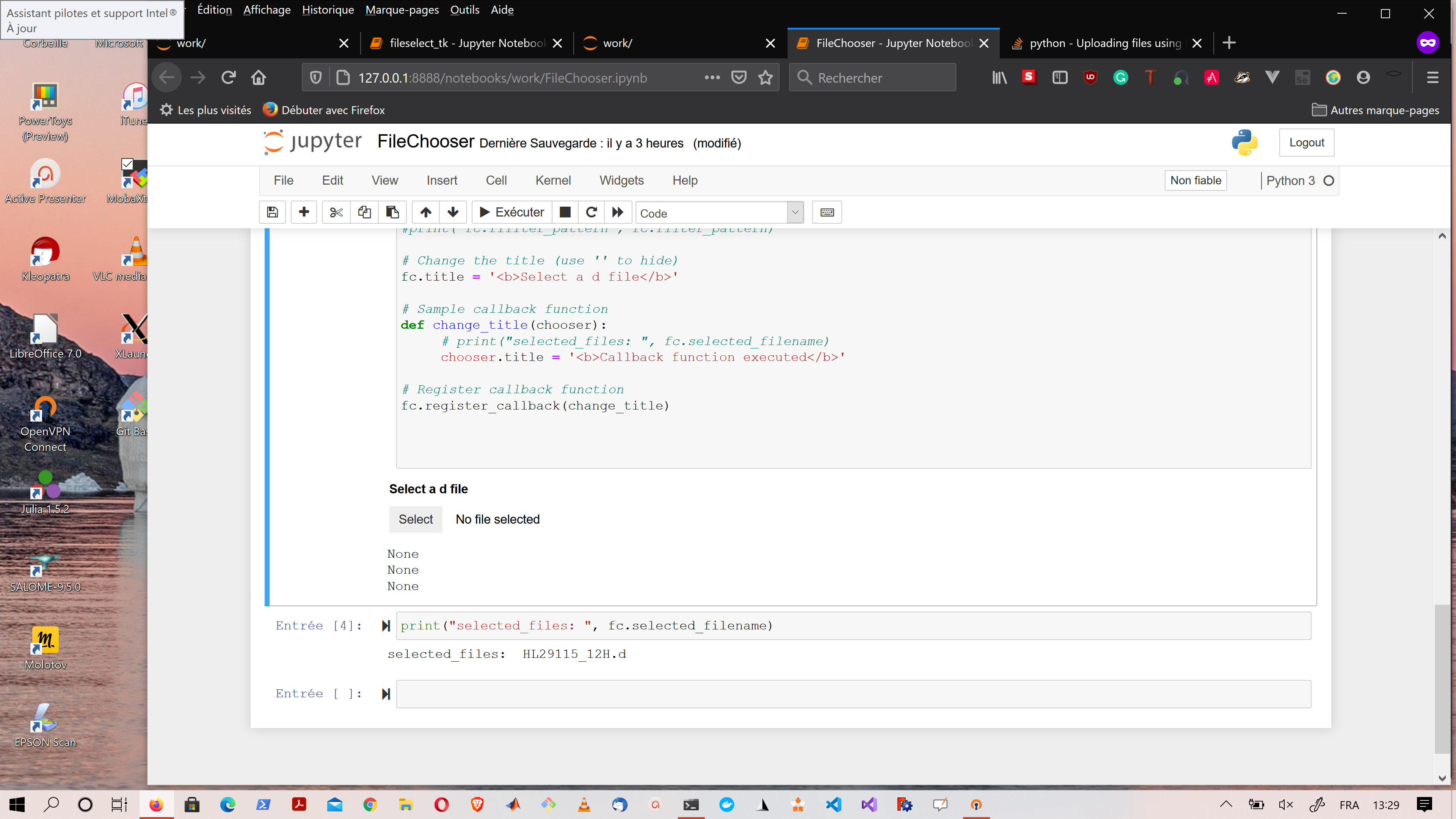Interrupt the kernel with stop icon
This screenshot has width=1456, height=819.
565,212
